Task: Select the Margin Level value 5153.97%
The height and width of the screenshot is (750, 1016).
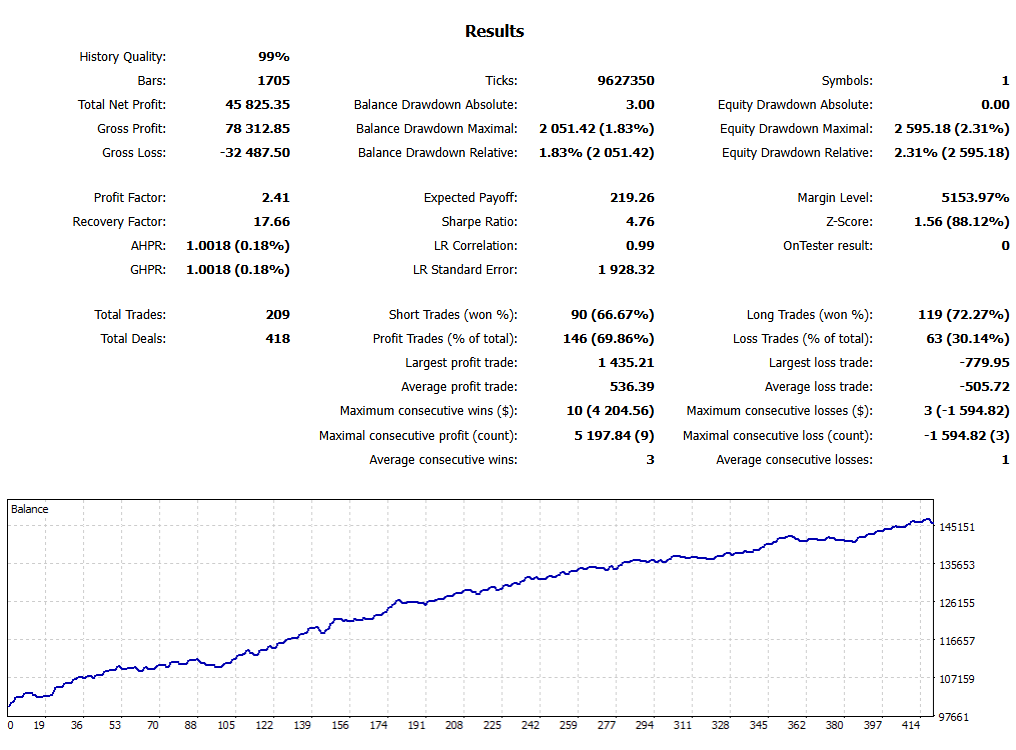Action: [x=975, y=197]
